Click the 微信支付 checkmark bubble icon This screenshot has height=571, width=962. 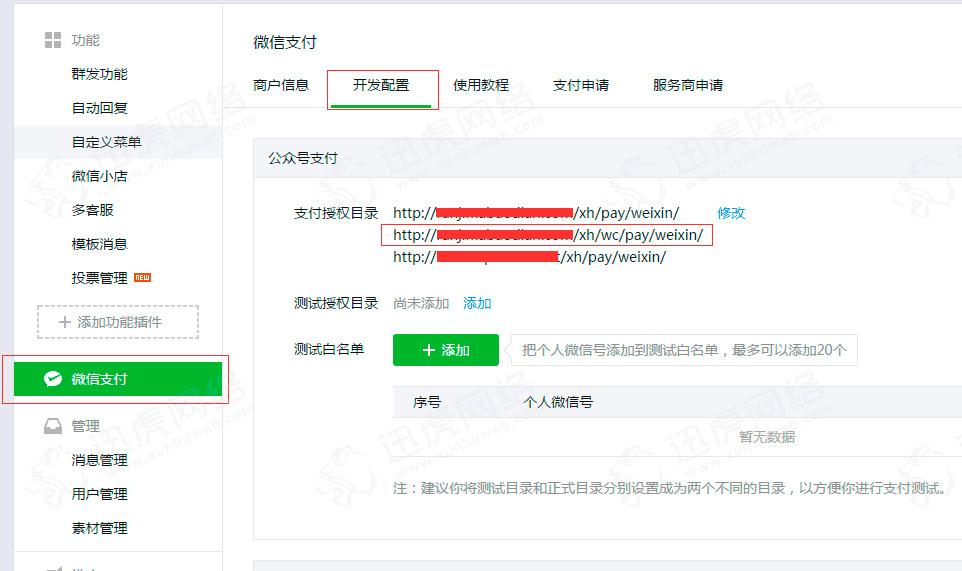tap(52, 379)
